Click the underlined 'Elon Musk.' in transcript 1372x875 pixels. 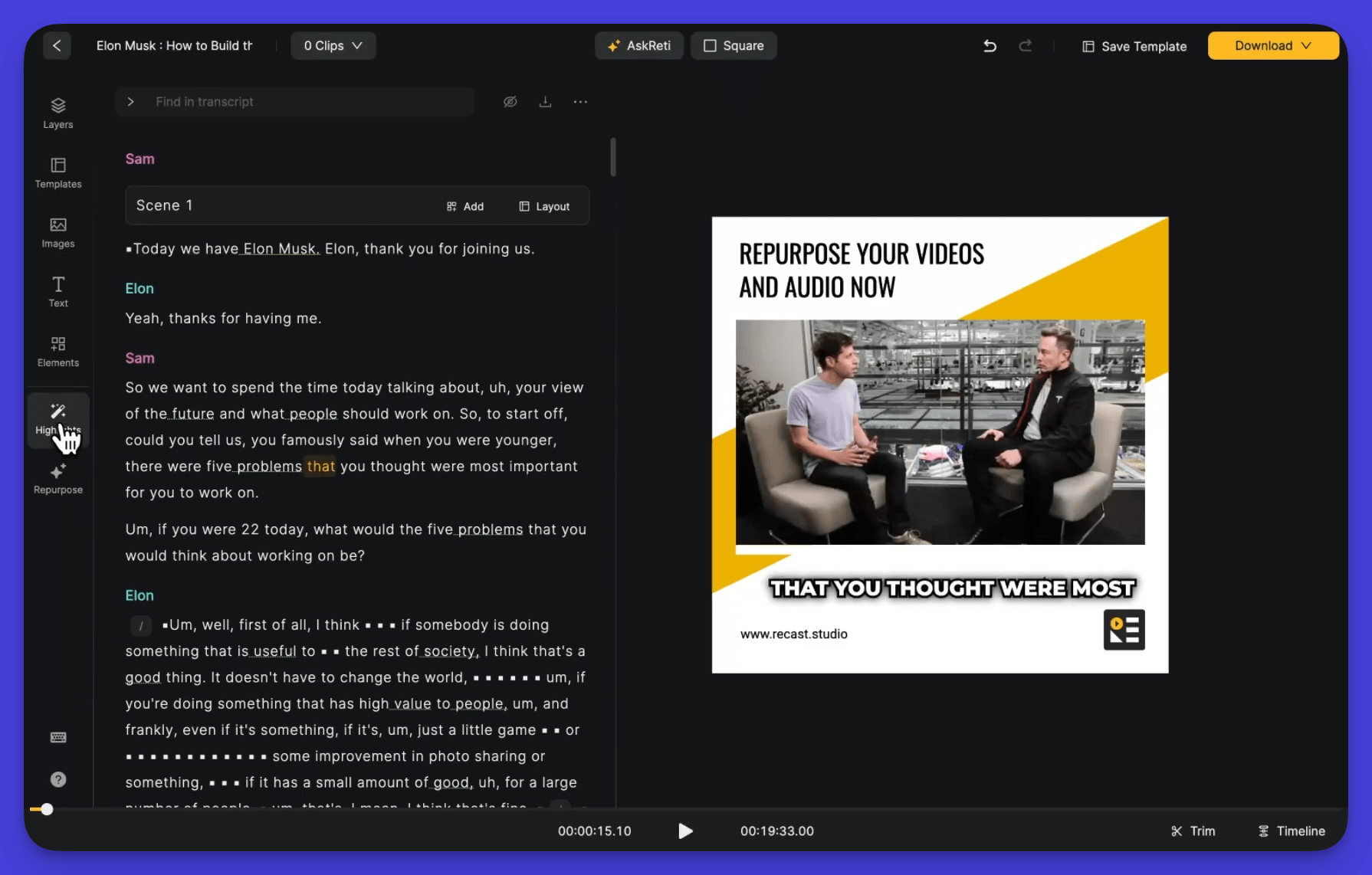click(281, 249)
